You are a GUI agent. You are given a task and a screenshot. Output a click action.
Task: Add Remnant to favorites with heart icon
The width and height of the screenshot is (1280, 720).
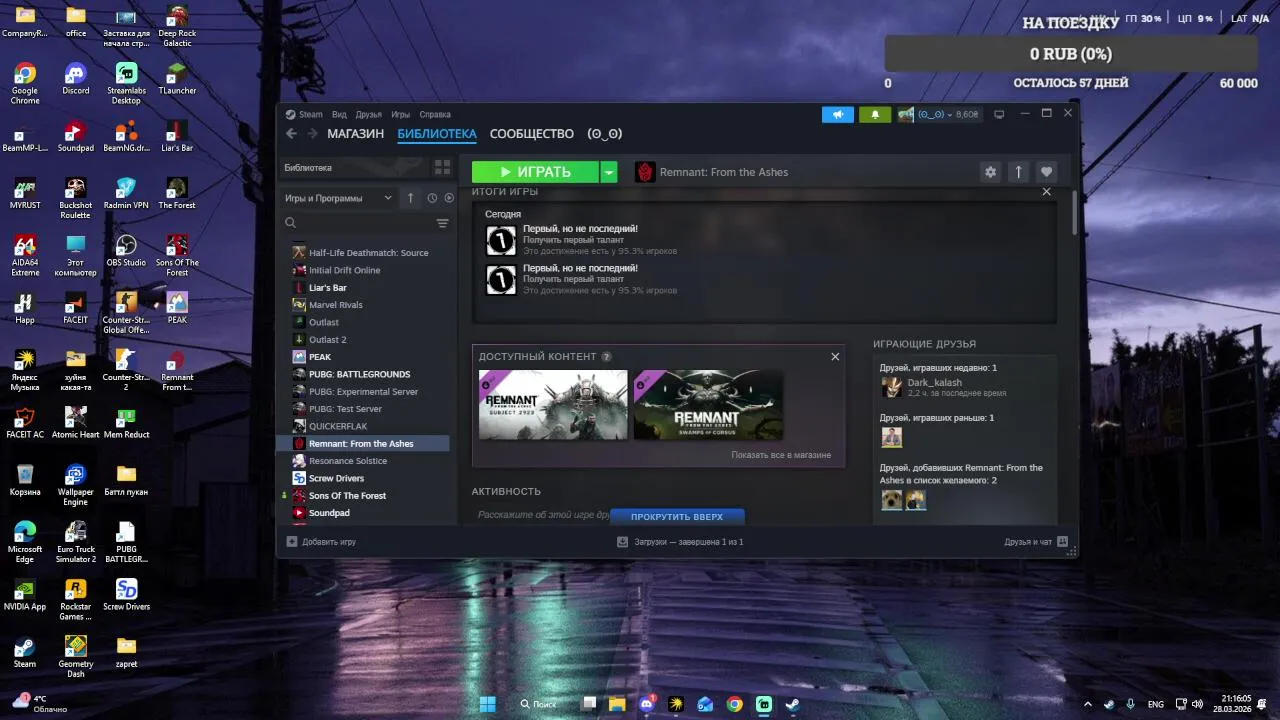[x=1046, y=172]
